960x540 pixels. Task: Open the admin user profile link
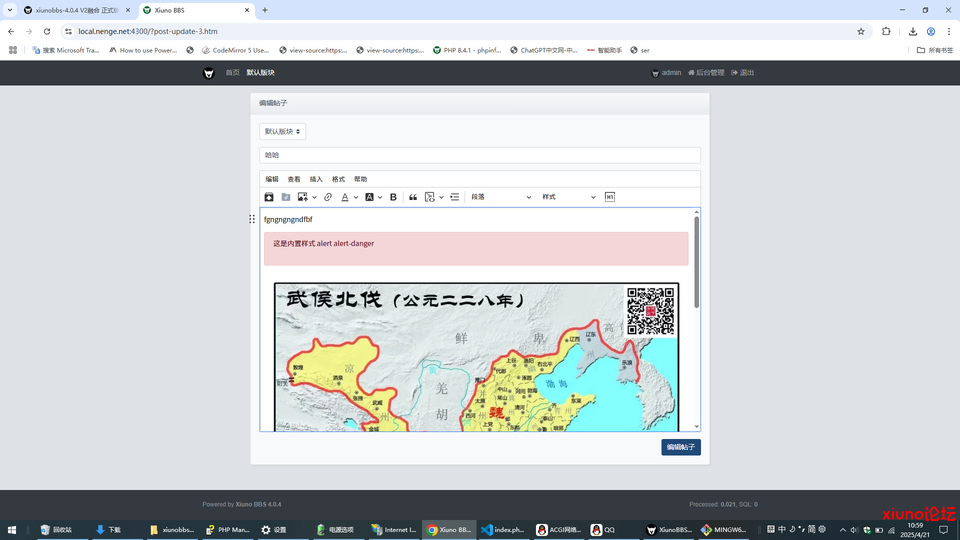pyautogui.click(x=666, y=72)
